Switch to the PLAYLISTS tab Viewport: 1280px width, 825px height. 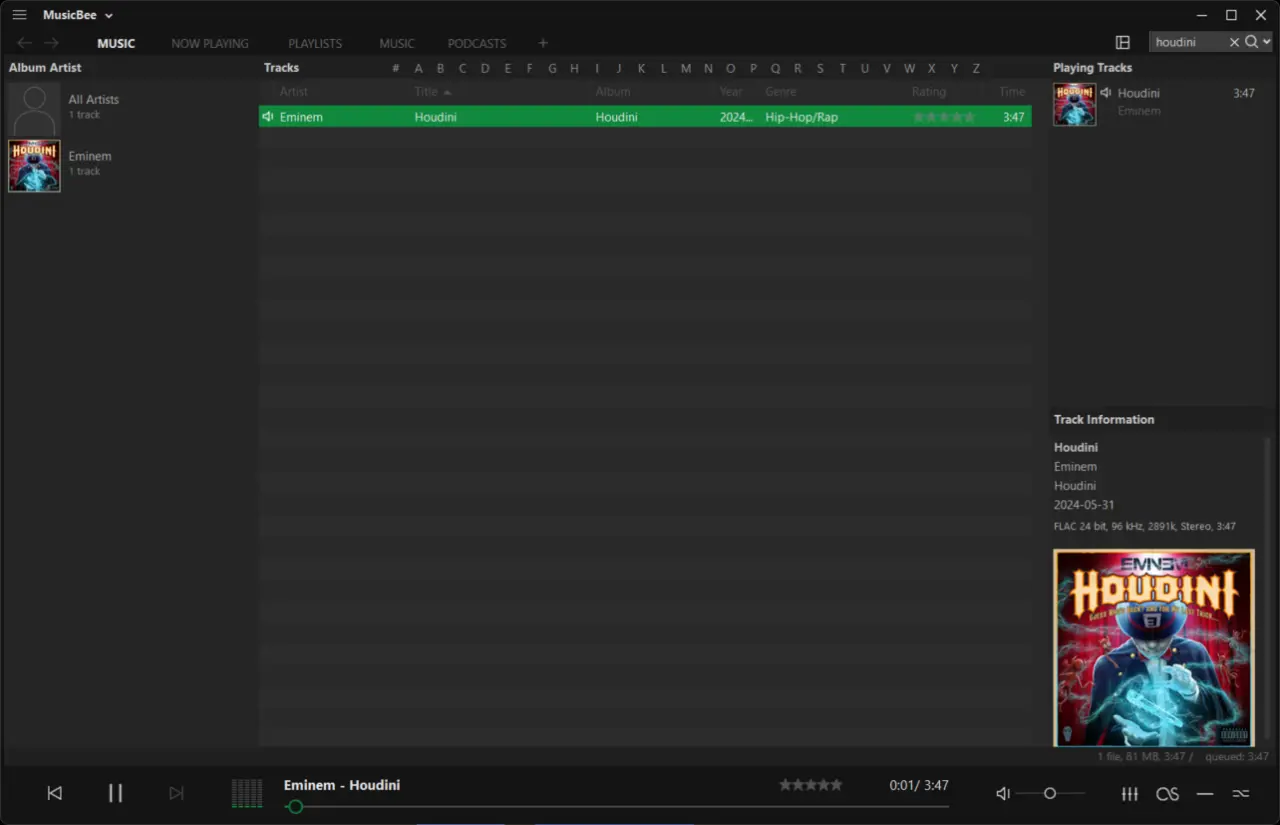pyautogui.click(x=315, y=44)
